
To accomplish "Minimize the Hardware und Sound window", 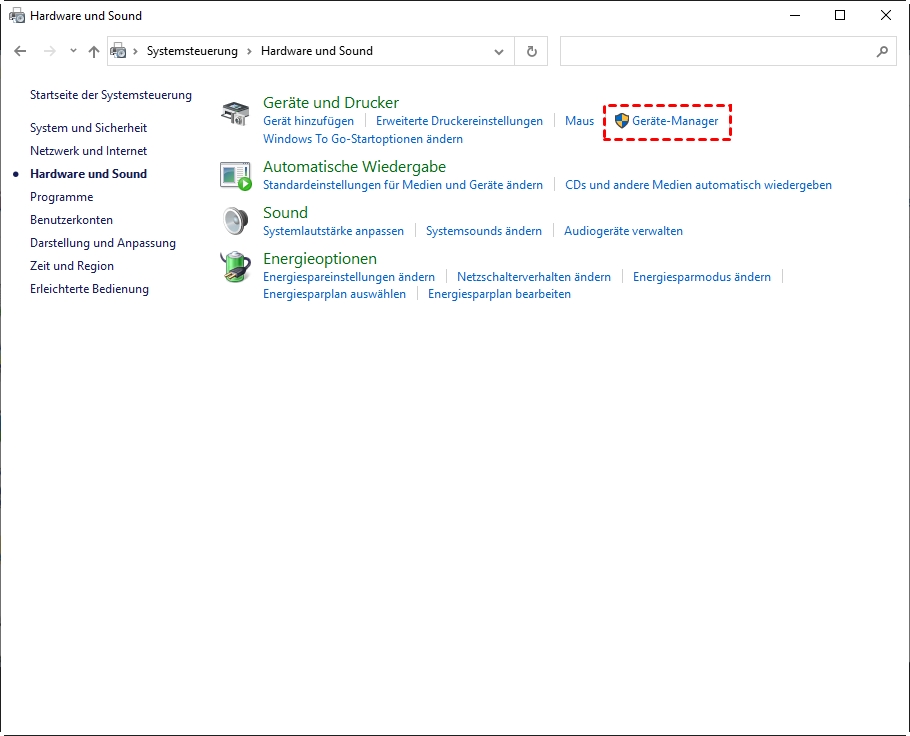I will [795, 16].
